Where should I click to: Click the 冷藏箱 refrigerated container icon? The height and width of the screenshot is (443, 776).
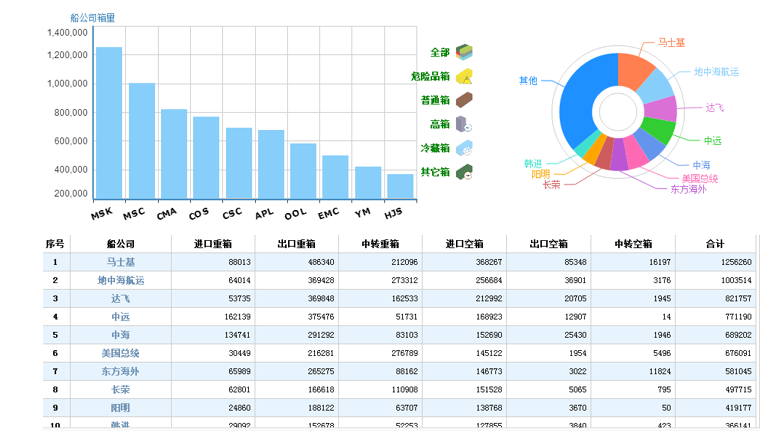(x=464, y=148)
